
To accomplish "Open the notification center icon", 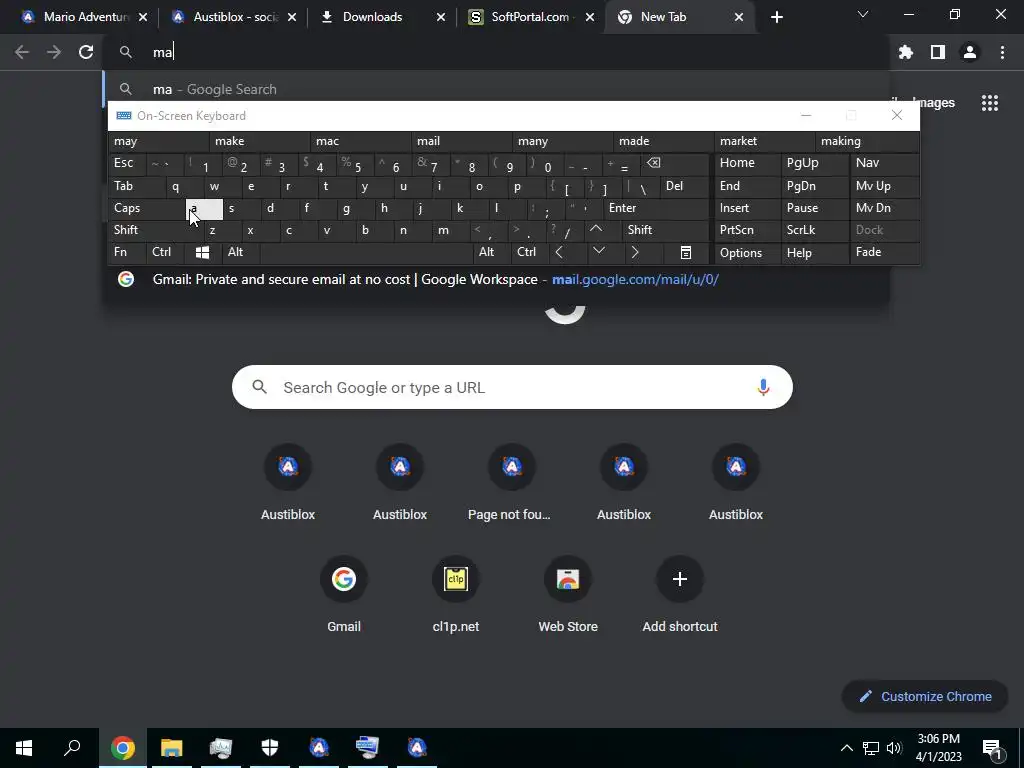I will point(991,748).
